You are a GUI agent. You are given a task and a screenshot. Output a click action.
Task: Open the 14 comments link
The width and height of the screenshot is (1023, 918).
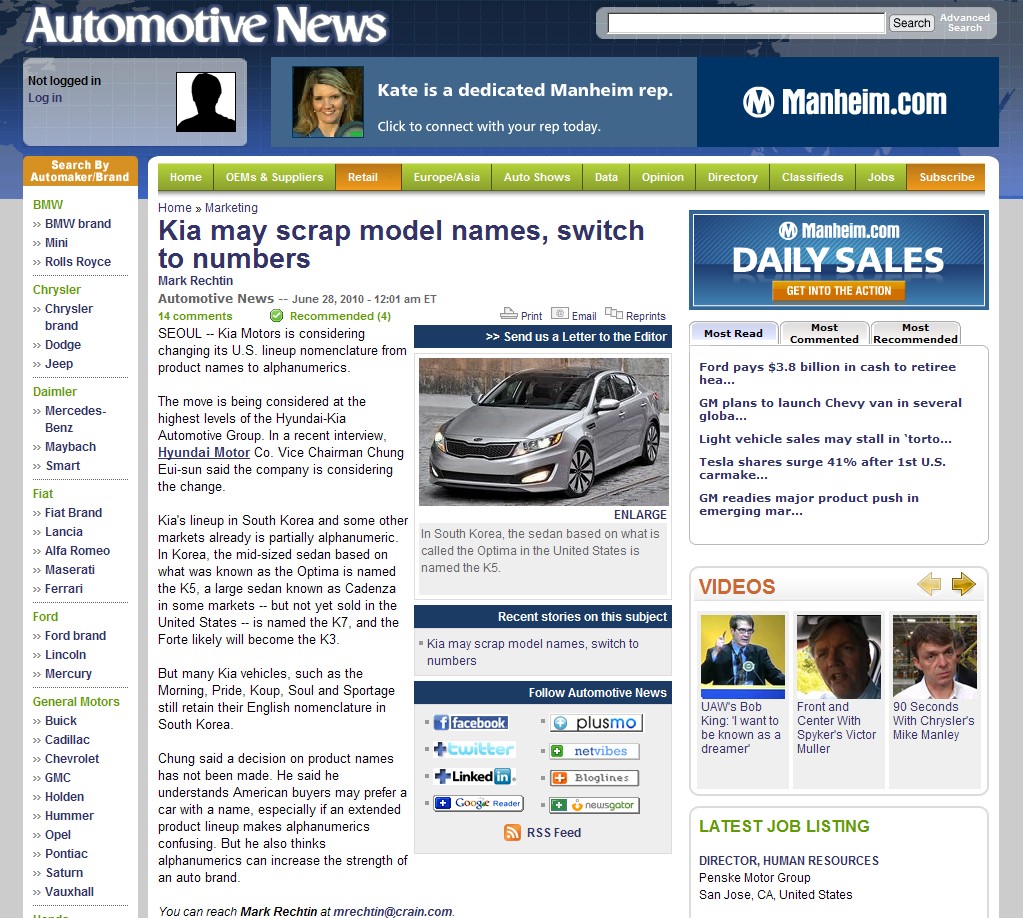[x=195, y=316]
